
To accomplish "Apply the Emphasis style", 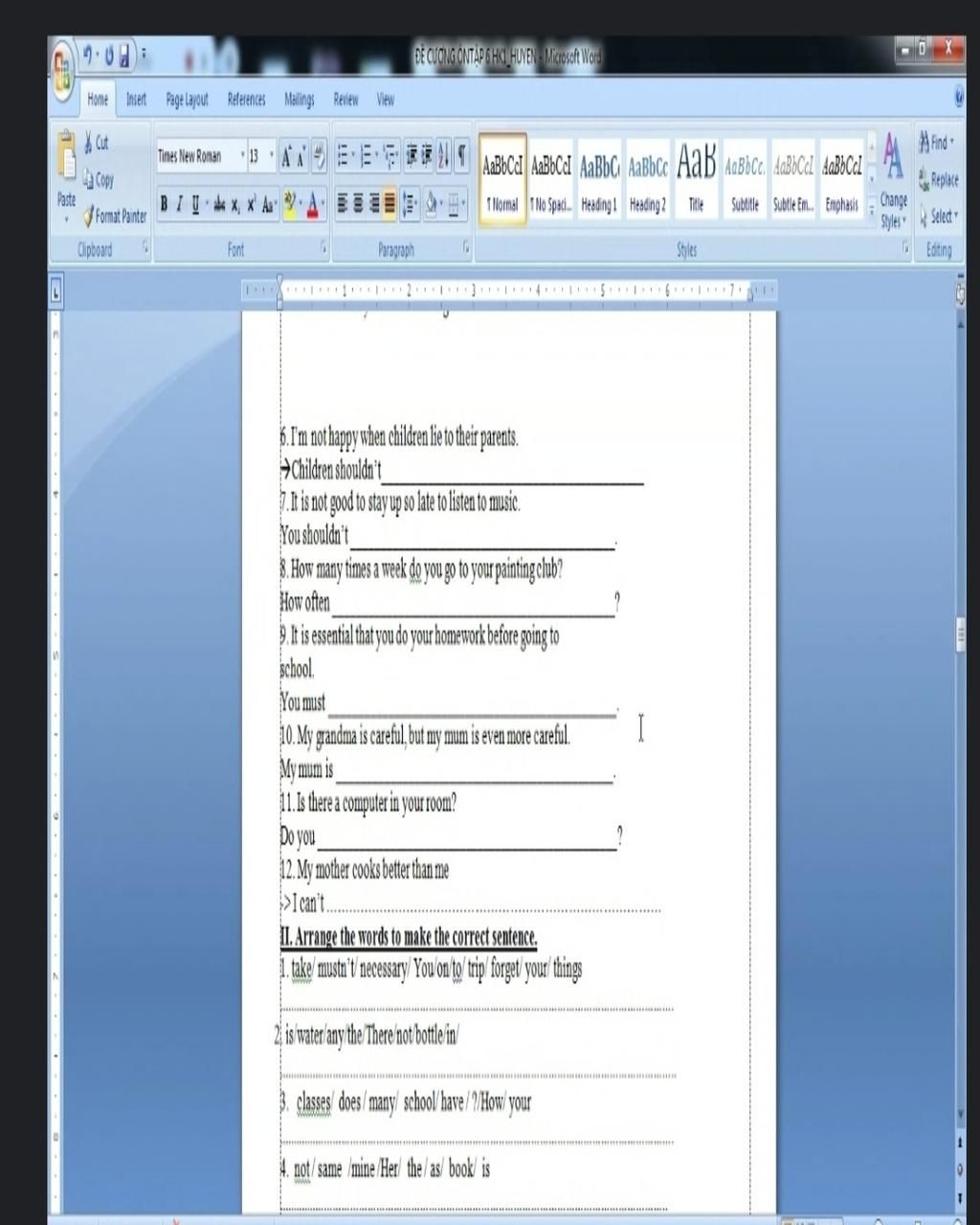I will (841, 181).
